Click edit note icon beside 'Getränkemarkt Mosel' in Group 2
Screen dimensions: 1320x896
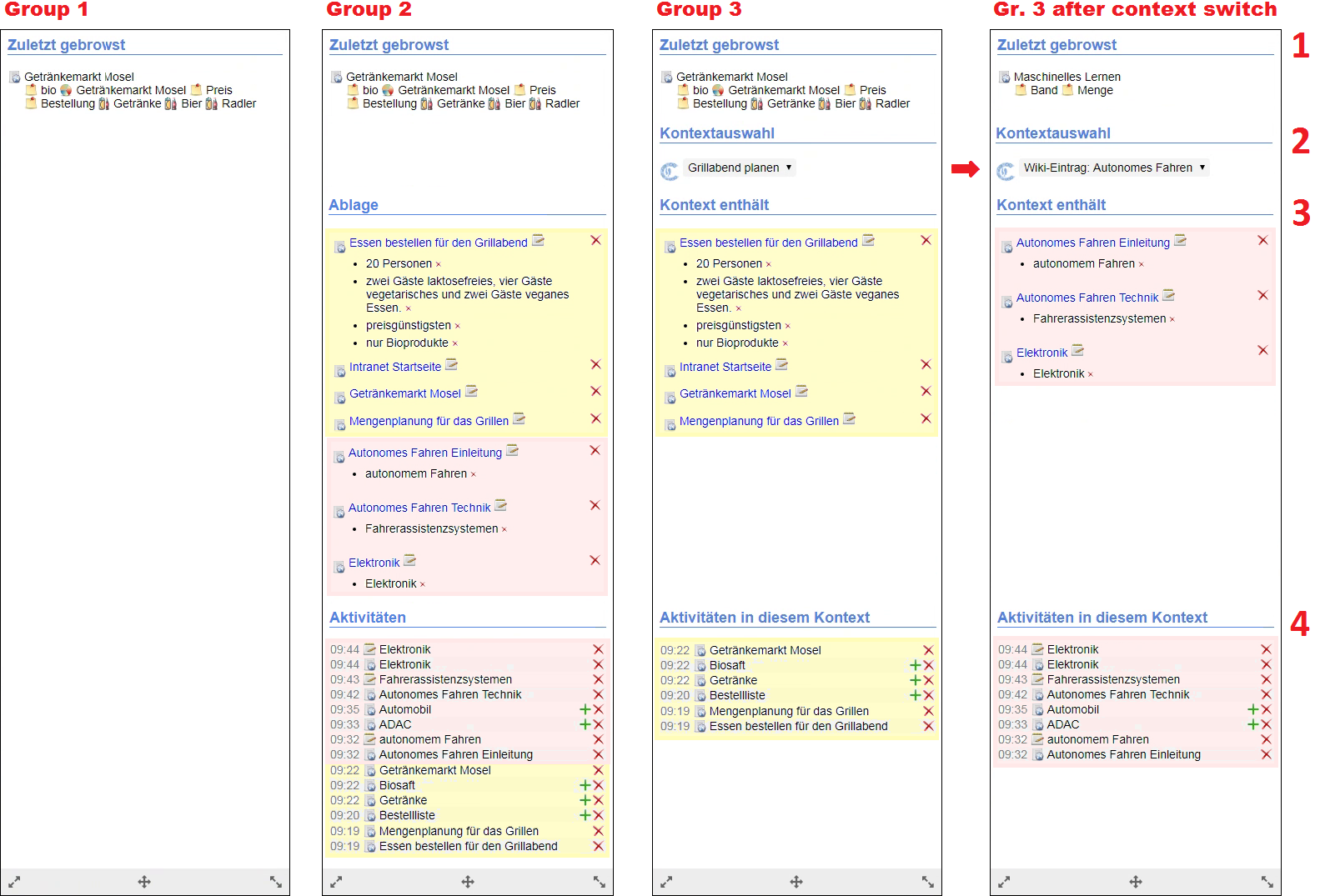(x=471, y=391)
